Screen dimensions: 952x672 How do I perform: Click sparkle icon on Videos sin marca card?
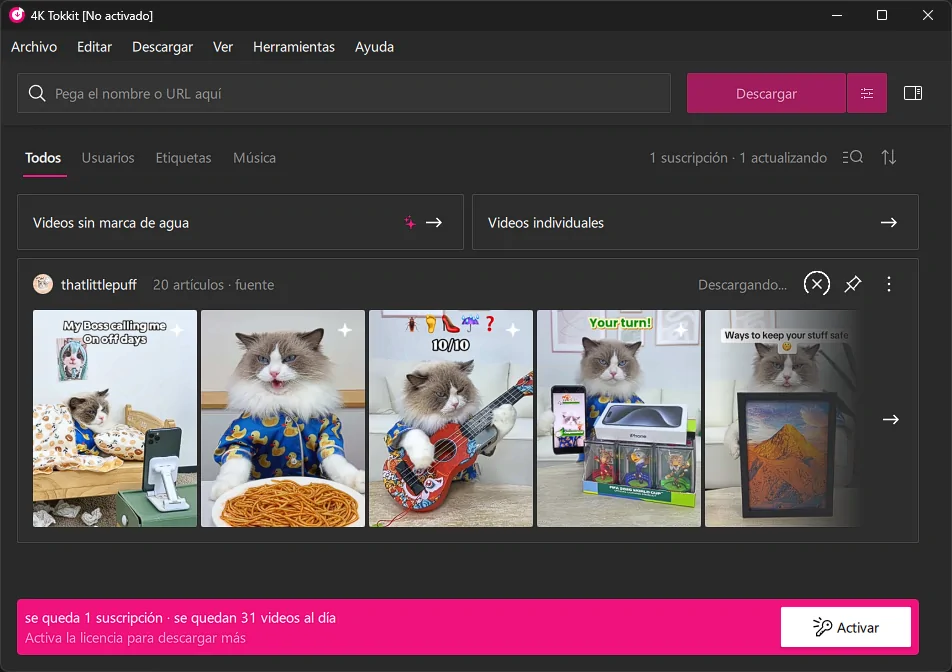point(410,222)
